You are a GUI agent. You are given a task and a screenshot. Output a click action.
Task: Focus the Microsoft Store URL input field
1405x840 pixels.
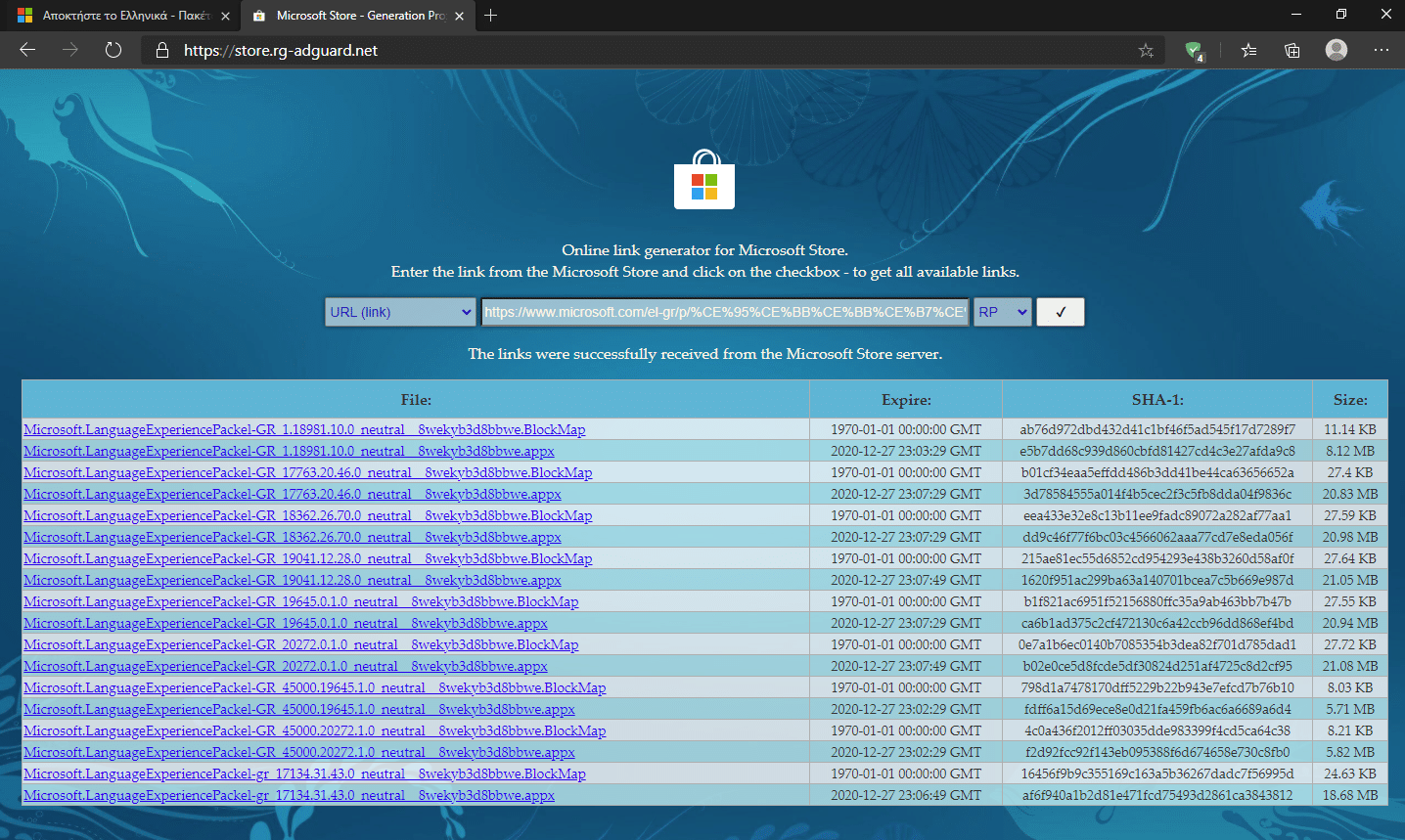(x=725, y=312)
